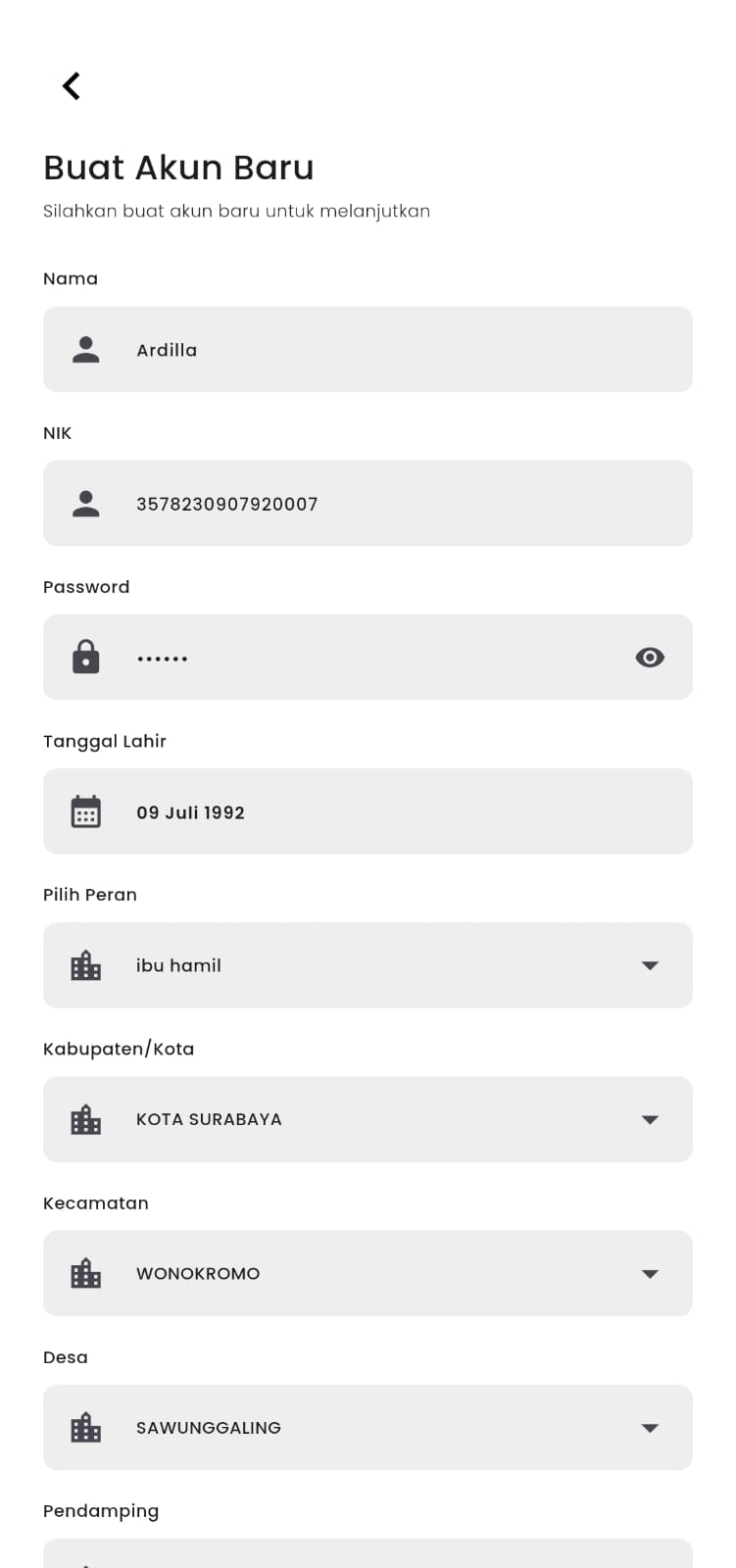736x1568 pixels.
Task: Expand the Pilih Peran dropdown arrow
Action: 650,965
